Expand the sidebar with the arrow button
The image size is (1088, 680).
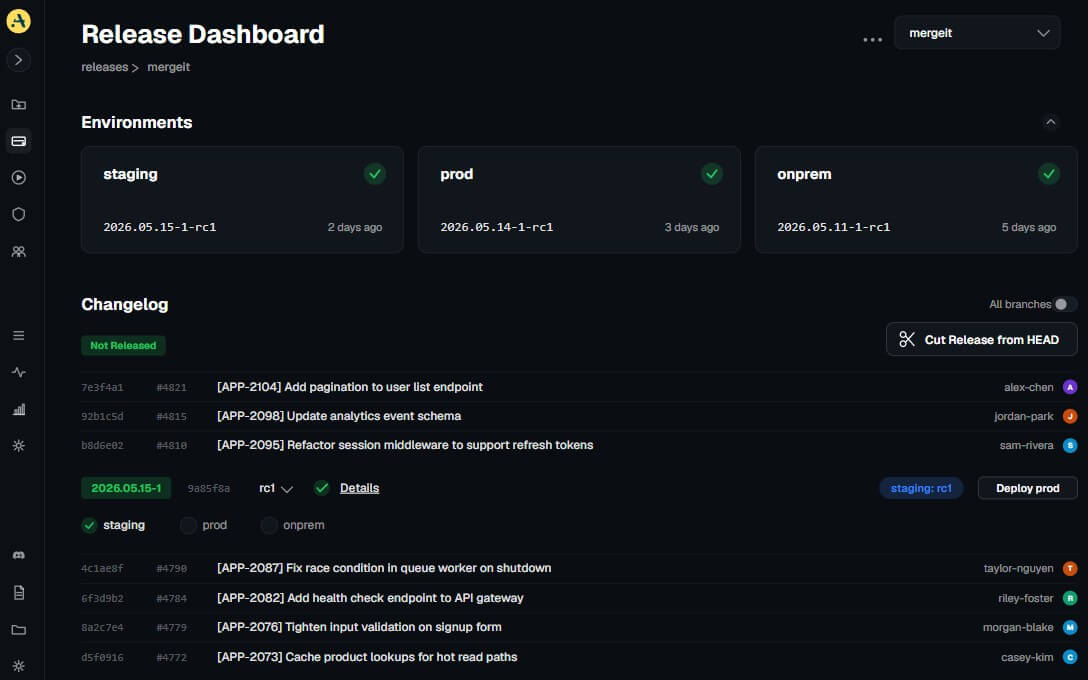[19, 60]
